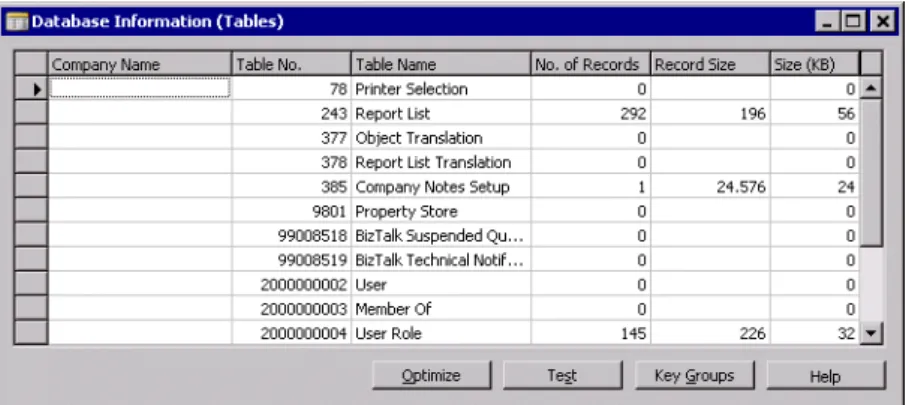This screenshot has width=909, height=405.
Task: Select the Table No. column header
Action: [x=292, y=64]
